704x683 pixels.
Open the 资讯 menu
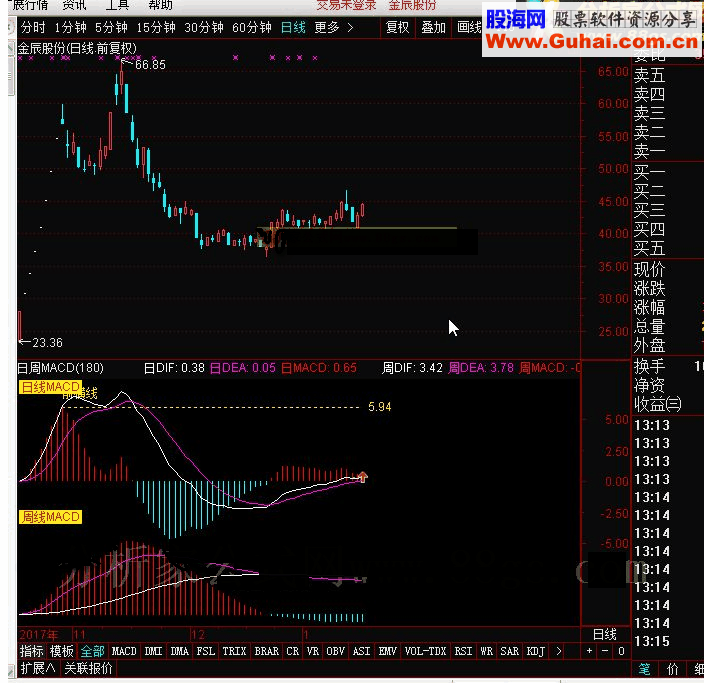pyautogui.click(x=74, y=5)
